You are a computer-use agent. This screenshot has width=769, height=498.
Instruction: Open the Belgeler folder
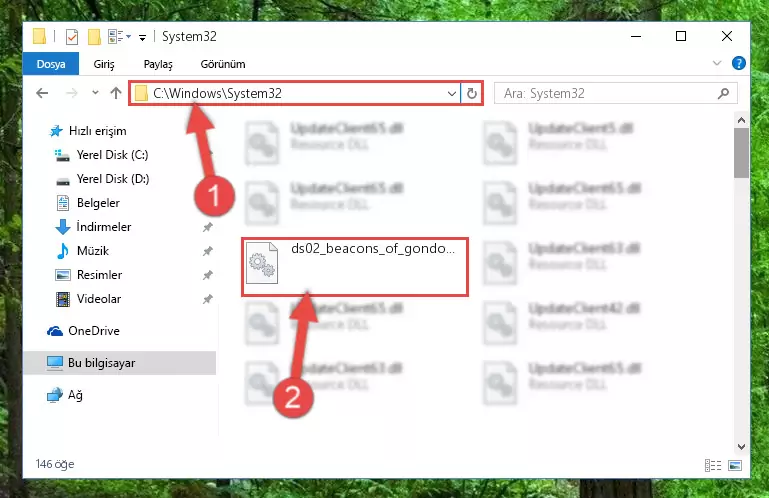(98, 203)
